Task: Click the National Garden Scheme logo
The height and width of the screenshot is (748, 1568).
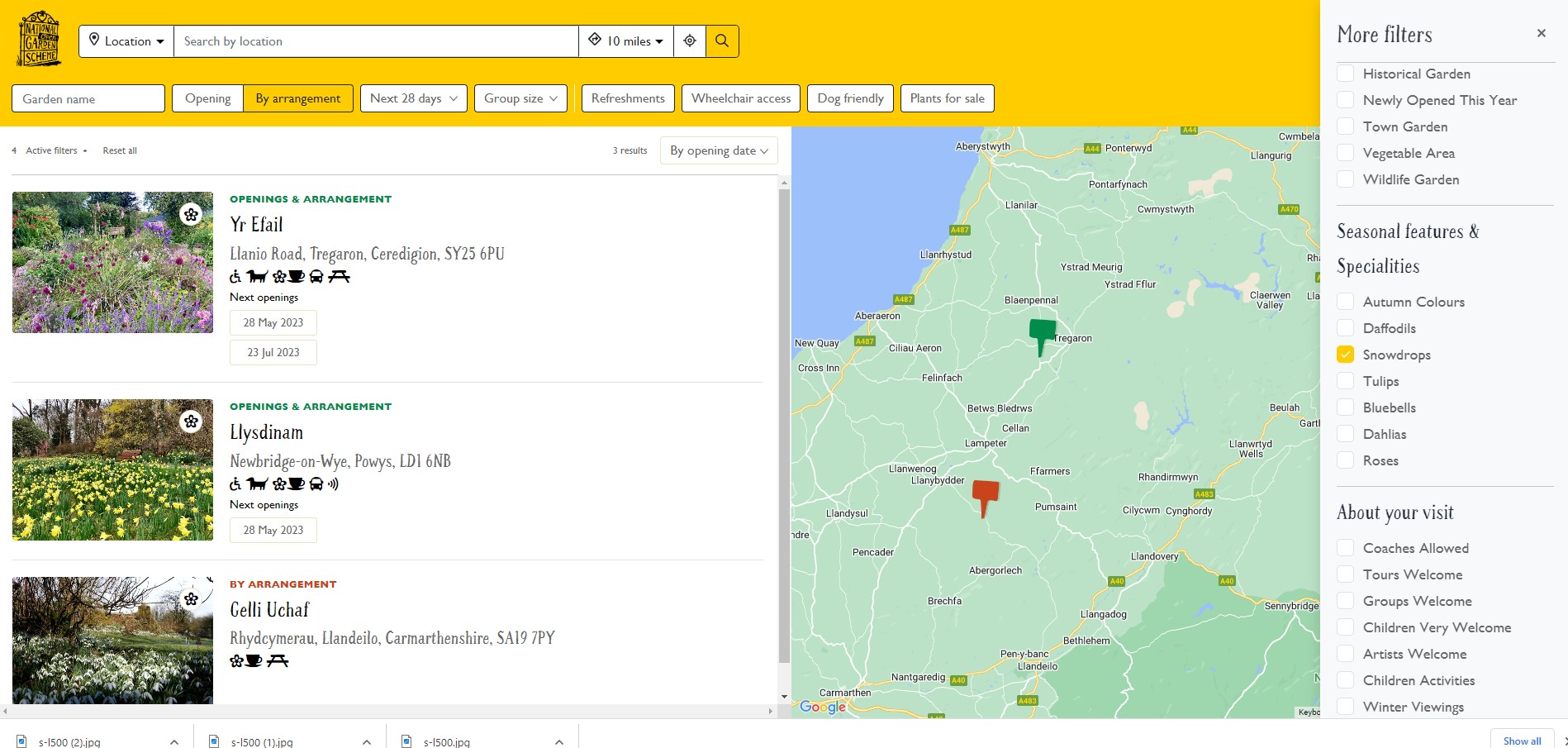Action: (39, 39)
